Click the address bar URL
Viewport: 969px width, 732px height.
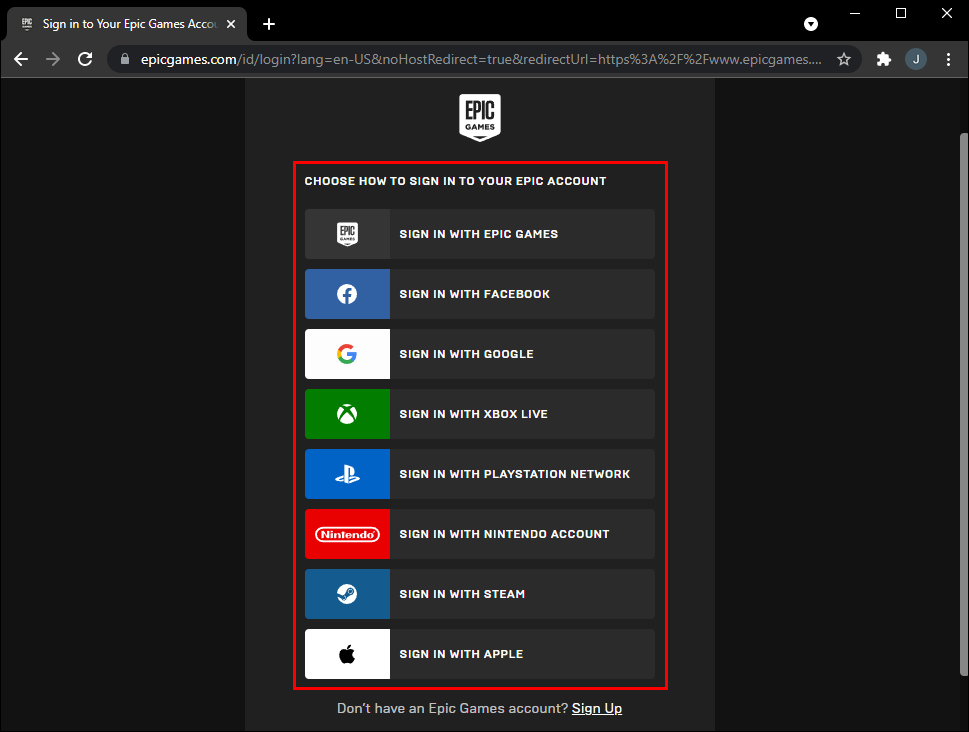[481, 59]
